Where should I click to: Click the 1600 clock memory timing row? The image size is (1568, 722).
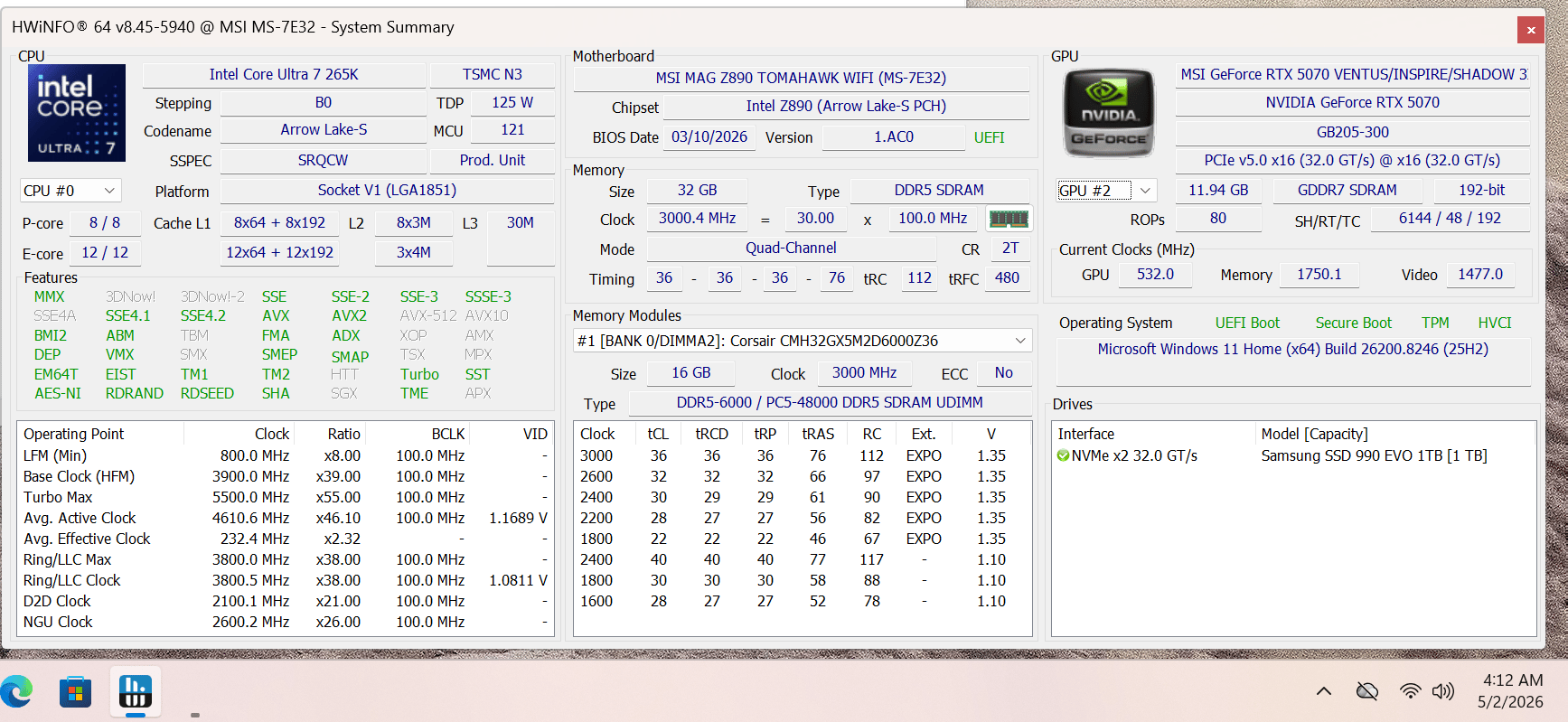point(803,602)
